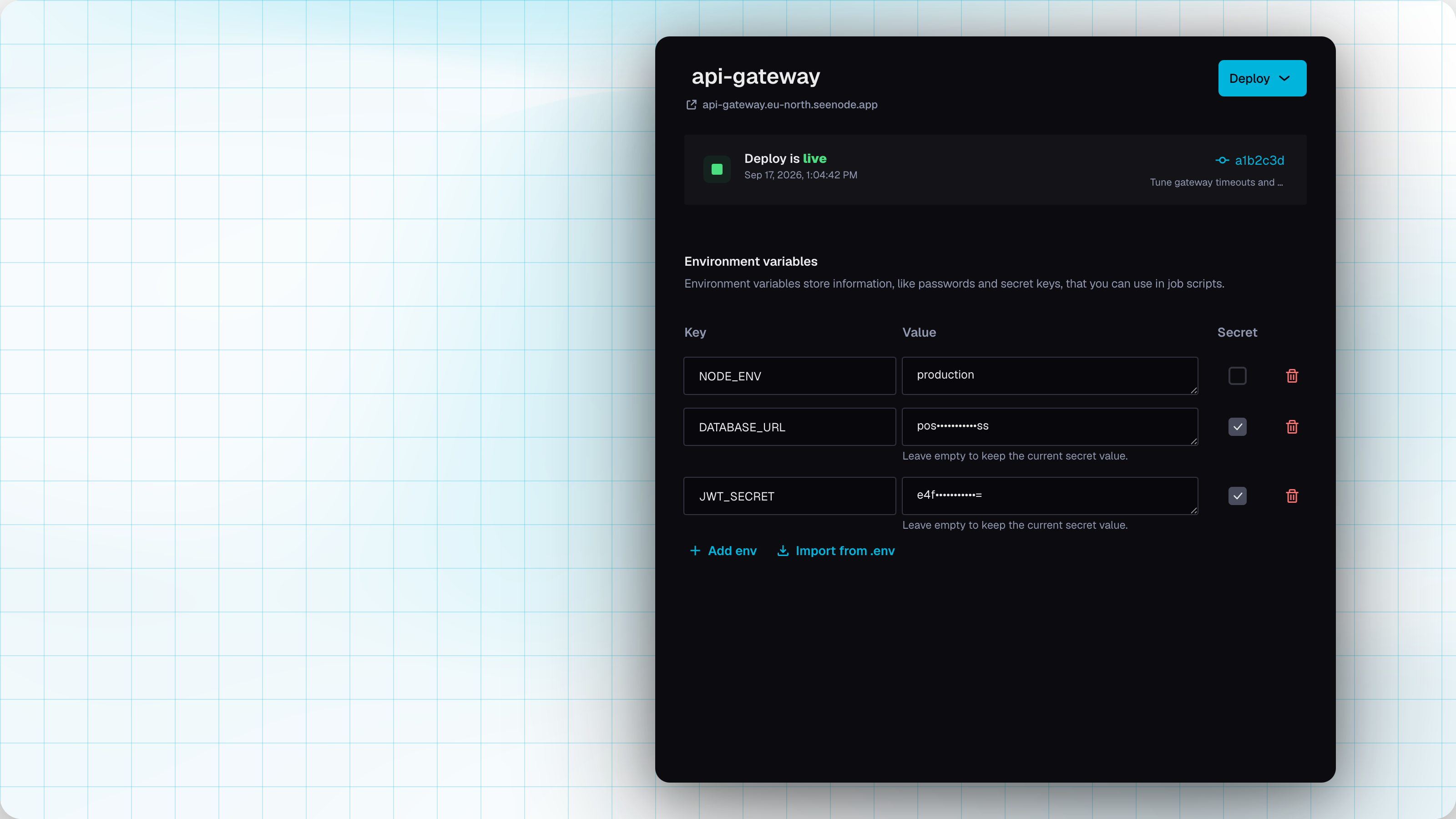Click the Value column header
Image resolution: width=1456 pixels, height=819 pixels.
[x=919, y=332]
